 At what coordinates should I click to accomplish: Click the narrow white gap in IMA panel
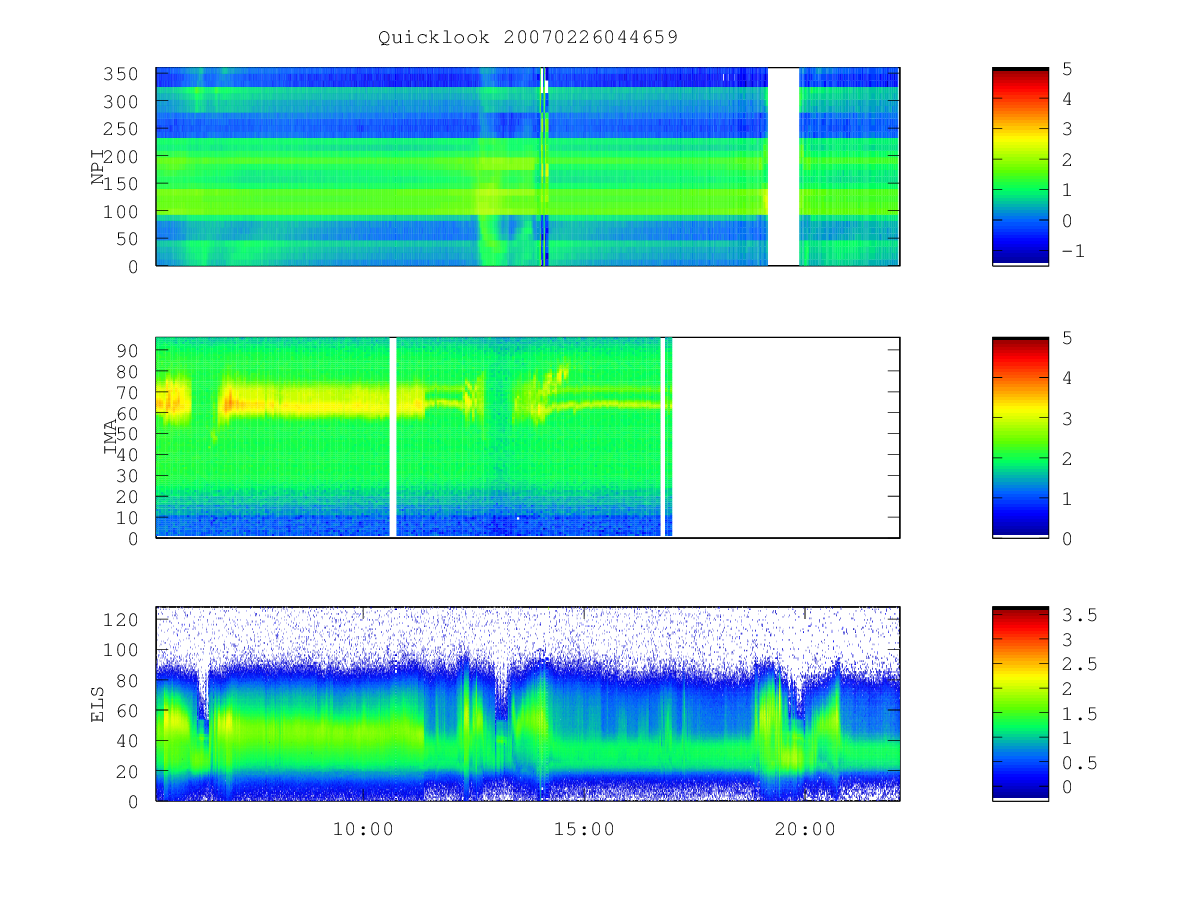(x=393, y=437)
